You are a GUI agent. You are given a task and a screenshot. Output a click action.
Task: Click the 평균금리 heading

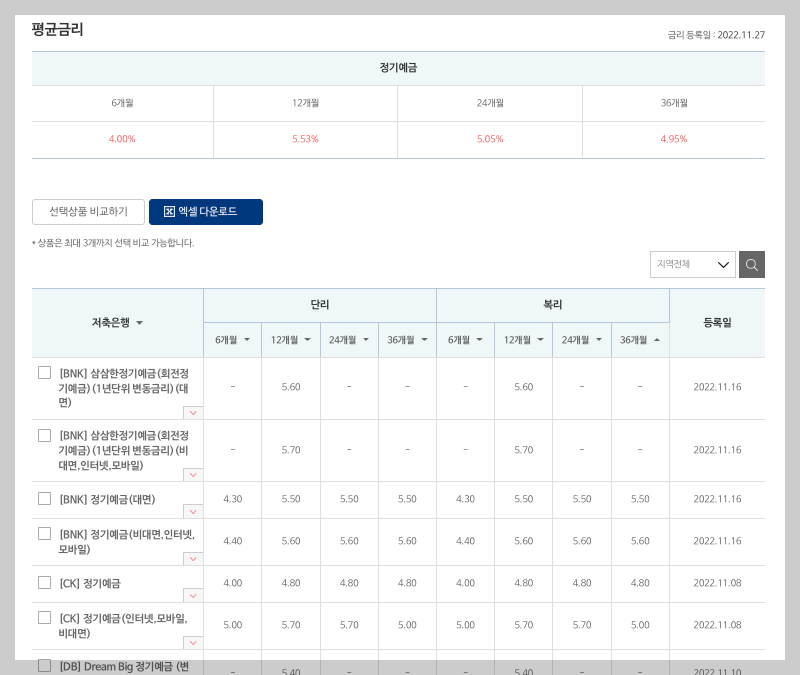pyautogui.click(x=57, y=29)
